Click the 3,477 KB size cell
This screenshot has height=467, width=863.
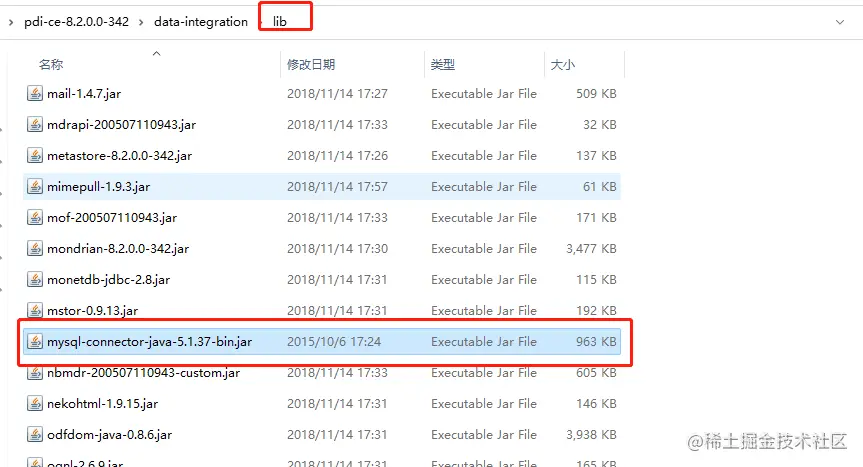tap(591, 249)
